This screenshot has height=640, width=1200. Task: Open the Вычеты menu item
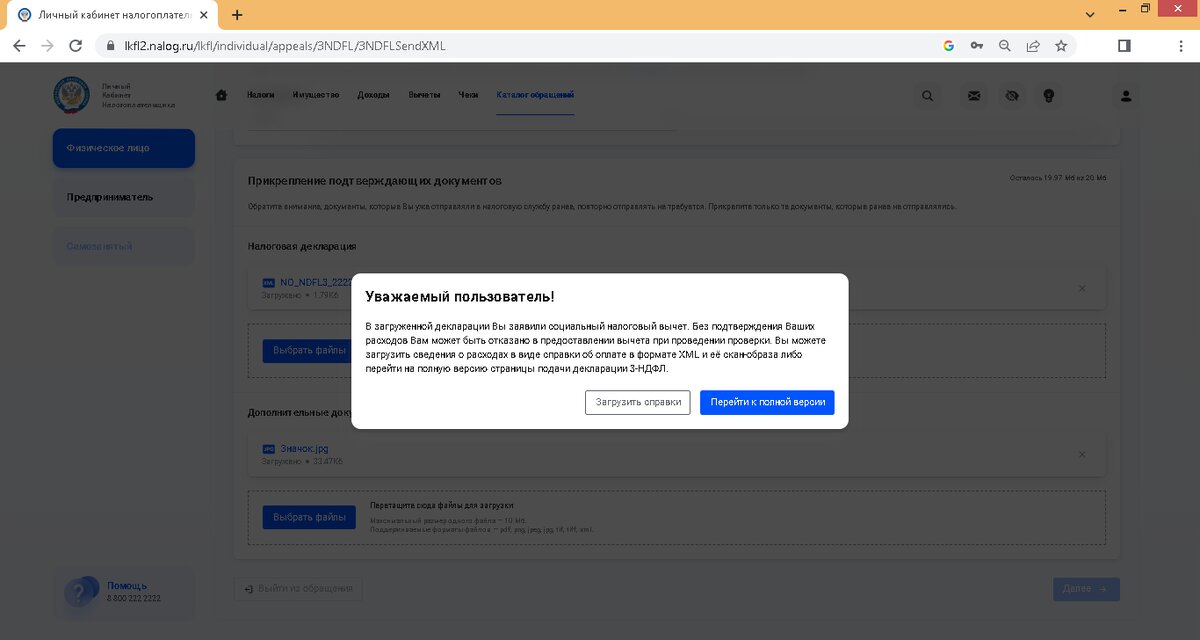(424, 95)
